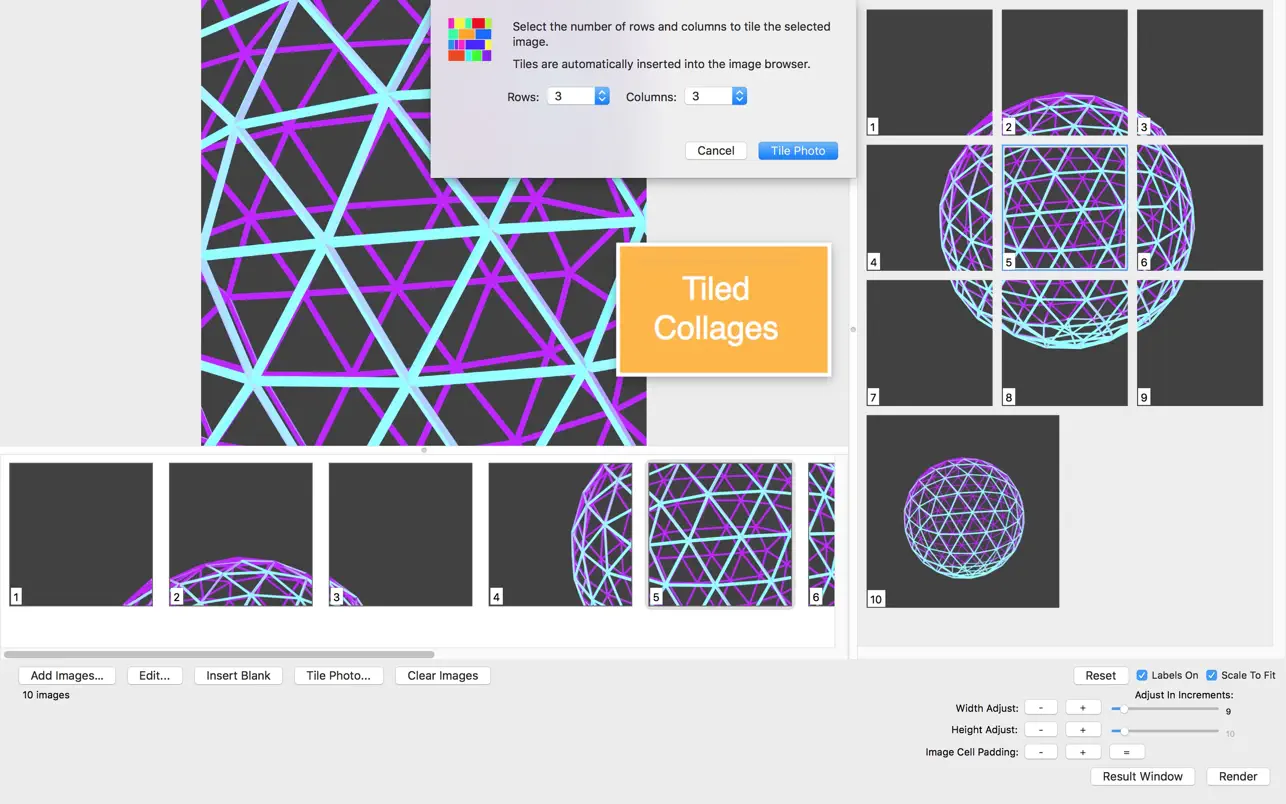Click the Width Adjust plus button
The height and width of the screenshot is (804, 1286).
pyautogui.click(x=1082, y=708)
